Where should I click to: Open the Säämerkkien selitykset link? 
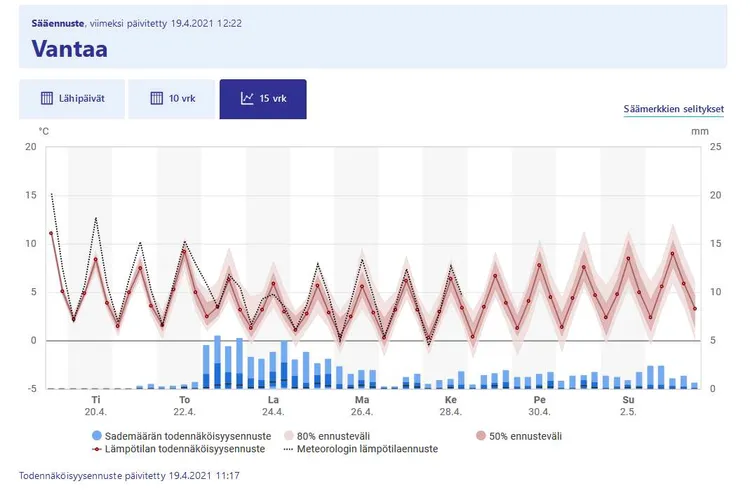(673, 109)
